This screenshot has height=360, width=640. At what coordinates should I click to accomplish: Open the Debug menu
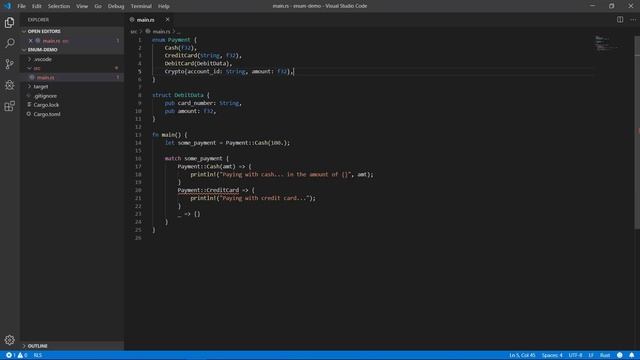(x=116, y=6)
